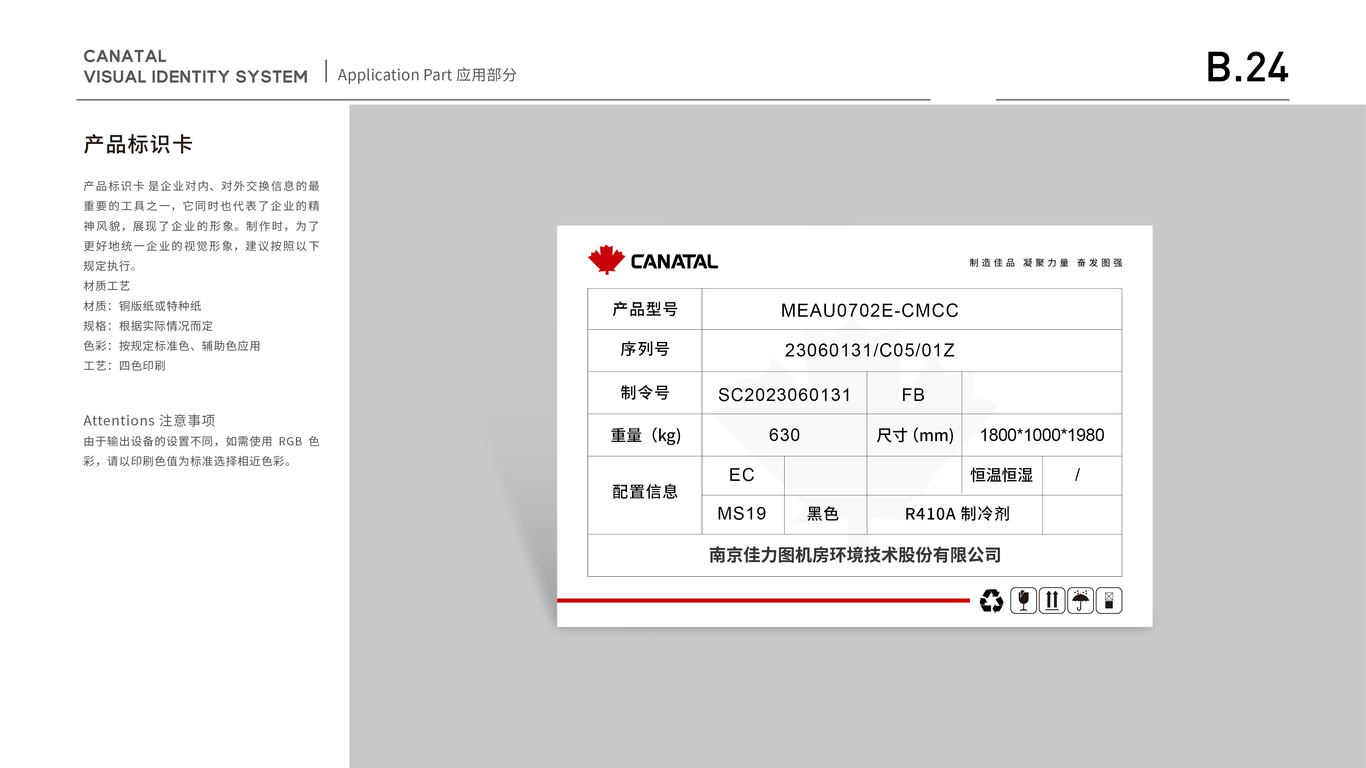
Task: Click the weight value '630'
Action: (785, 435)
